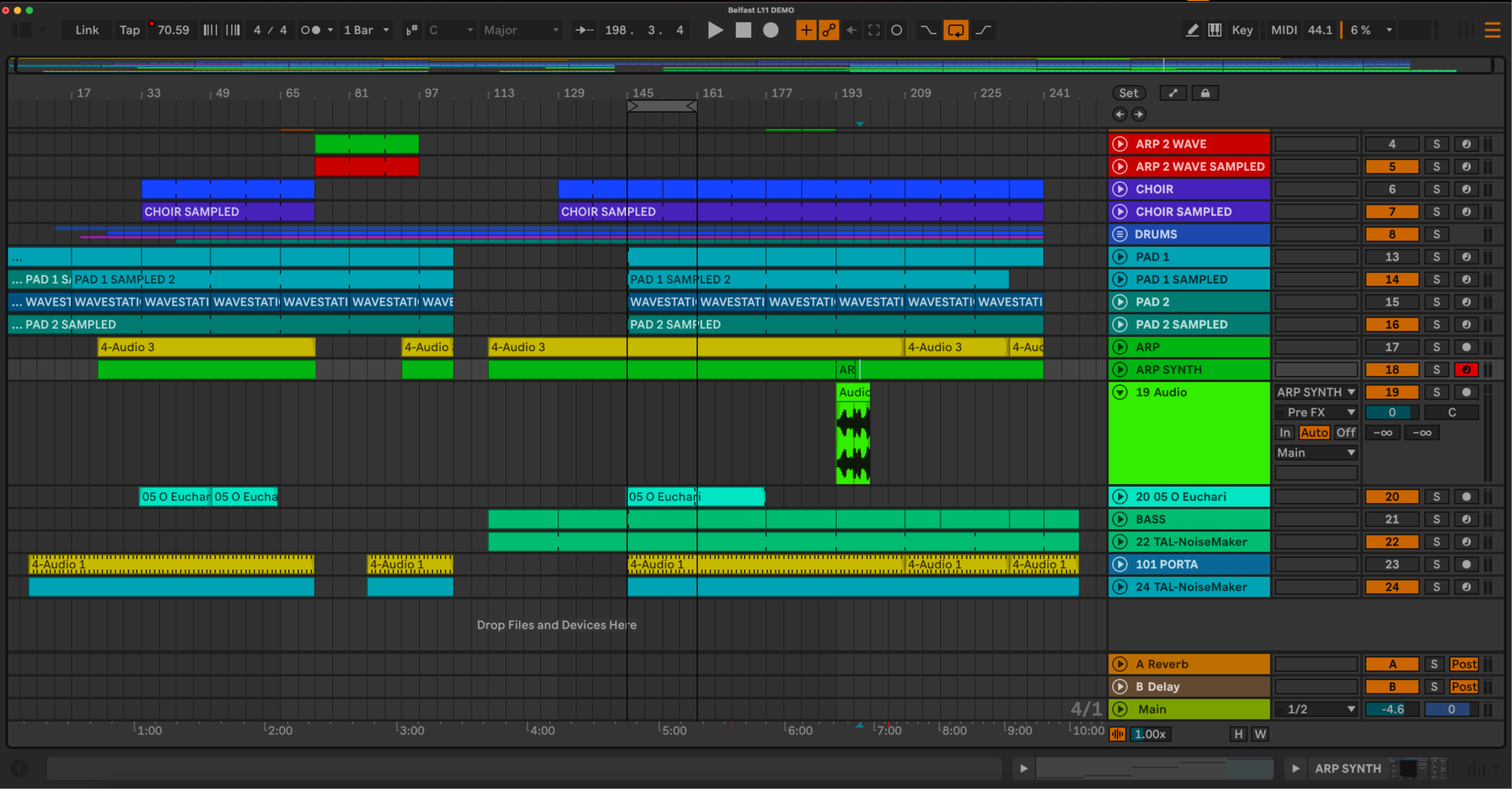Click the Set locator button
Viewport: 1512px width, 789px height.
point(1128,93)
